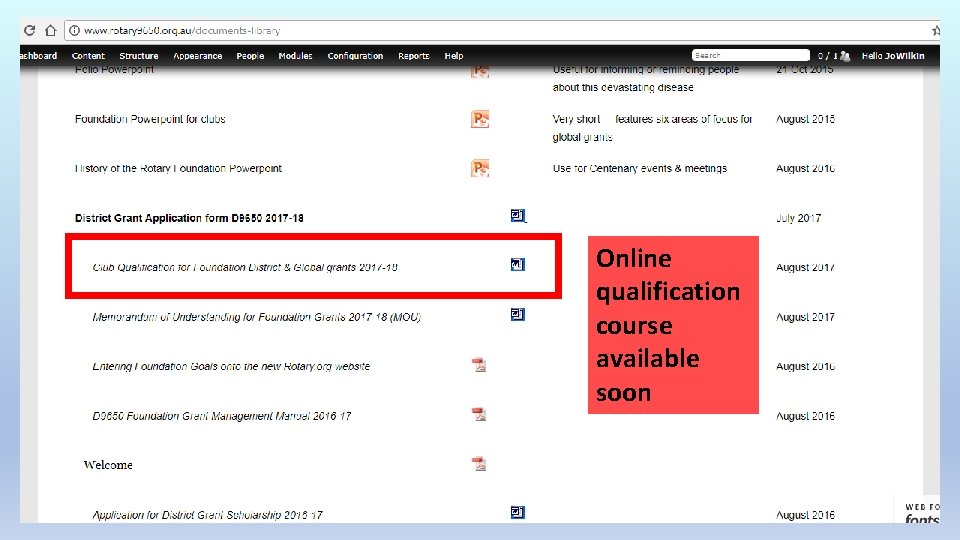The width and height of the screenshot is (960, 540).
Task: Select 'August 2015' date in Foundation Powerpoint row
Action: point(805,119)
